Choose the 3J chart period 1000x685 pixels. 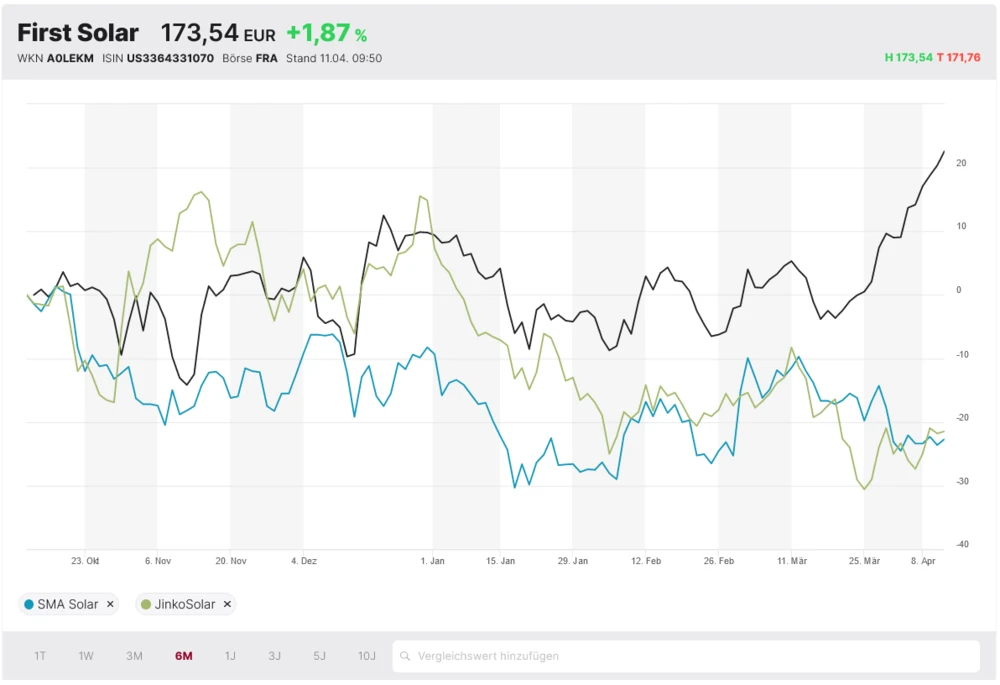tap(274, 656)
